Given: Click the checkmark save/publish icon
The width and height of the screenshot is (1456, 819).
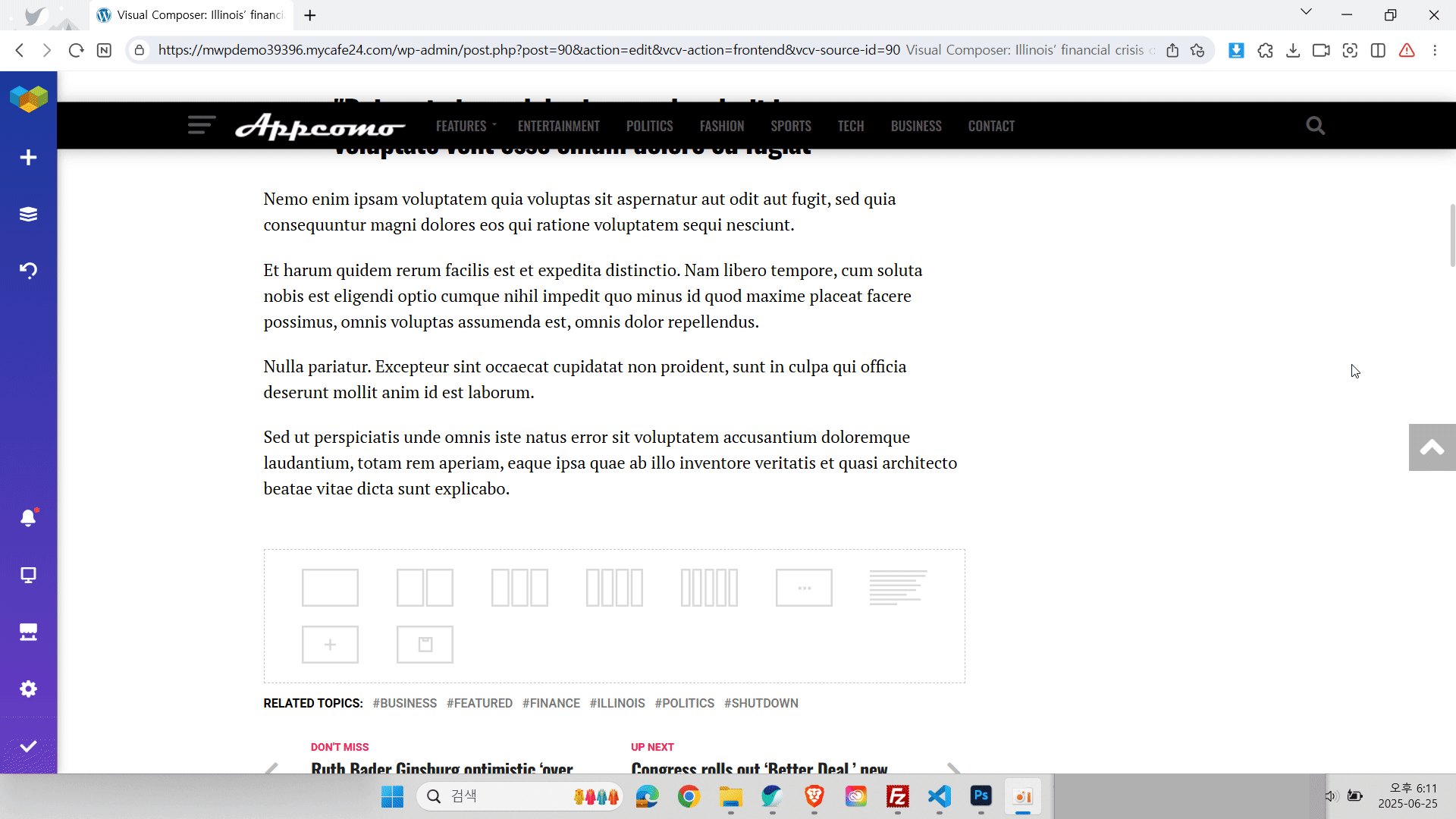Looking at the screenshot, I should pyautogui.click(x=28, y=747).
